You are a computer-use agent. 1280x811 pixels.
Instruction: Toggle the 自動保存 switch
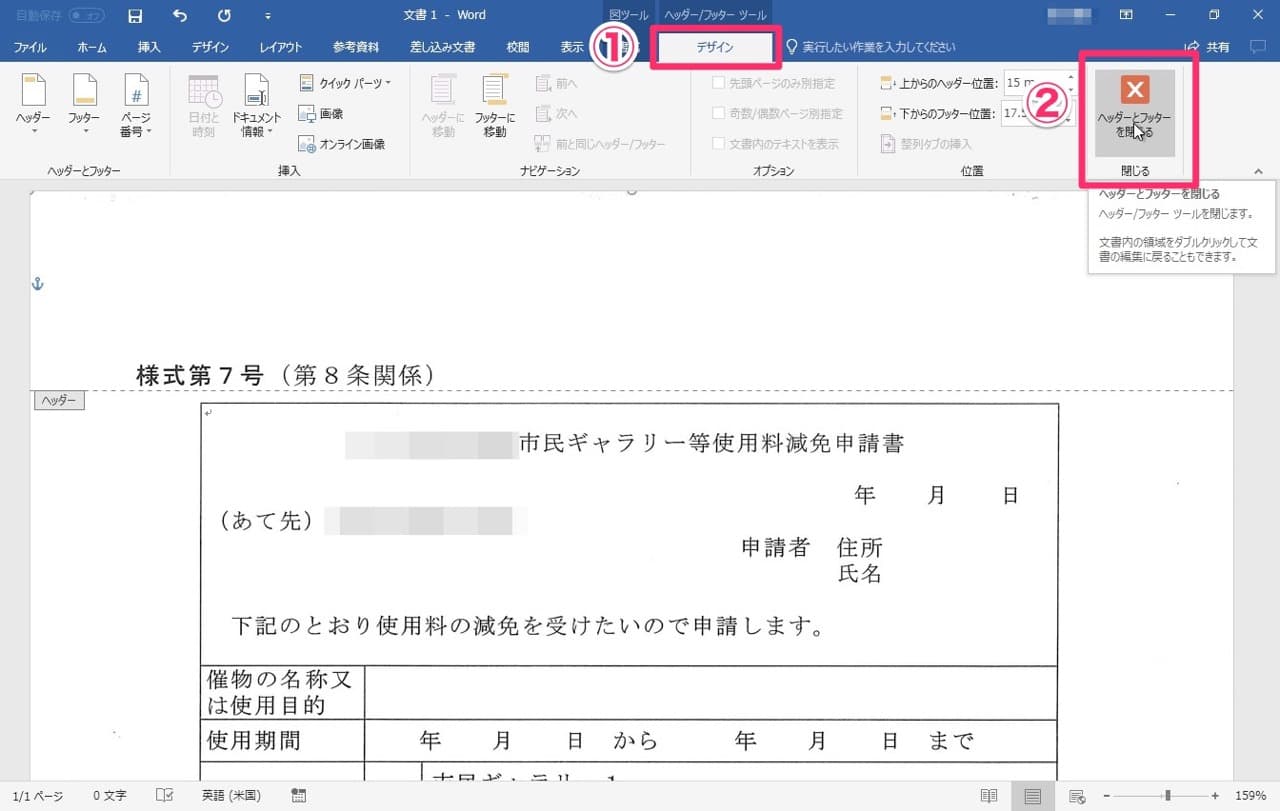pyautogui.click(x=87, y=15)
